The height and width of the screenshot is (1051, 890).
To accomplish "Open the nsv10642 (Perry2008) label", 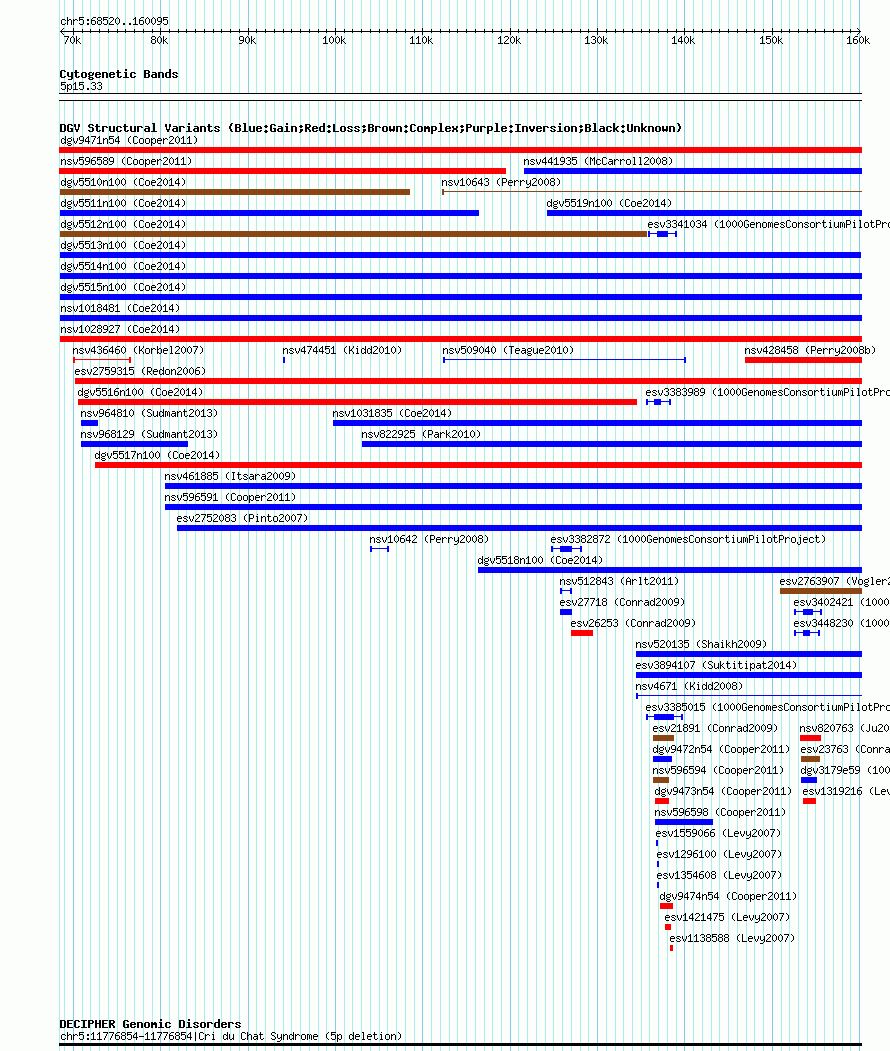I will [x=429, y=539].
